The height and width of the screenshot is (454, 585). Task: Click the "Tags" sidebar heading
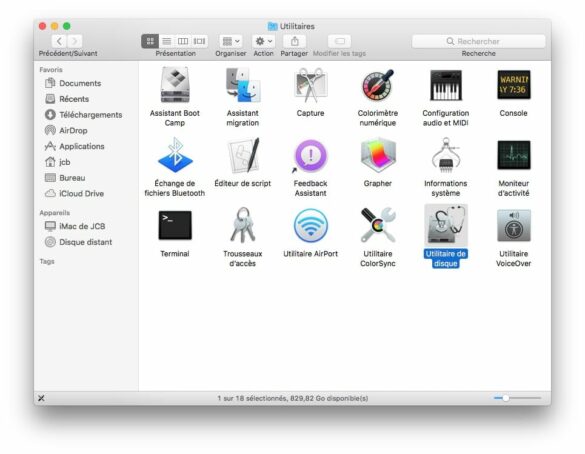[x=47, y=262]
